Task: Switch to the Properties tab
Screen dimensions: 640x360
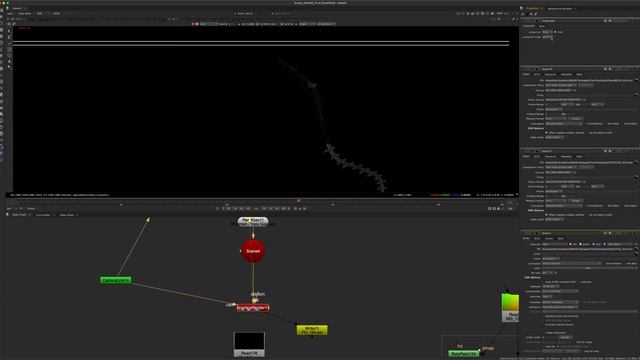Action: (x=532, y=8)
